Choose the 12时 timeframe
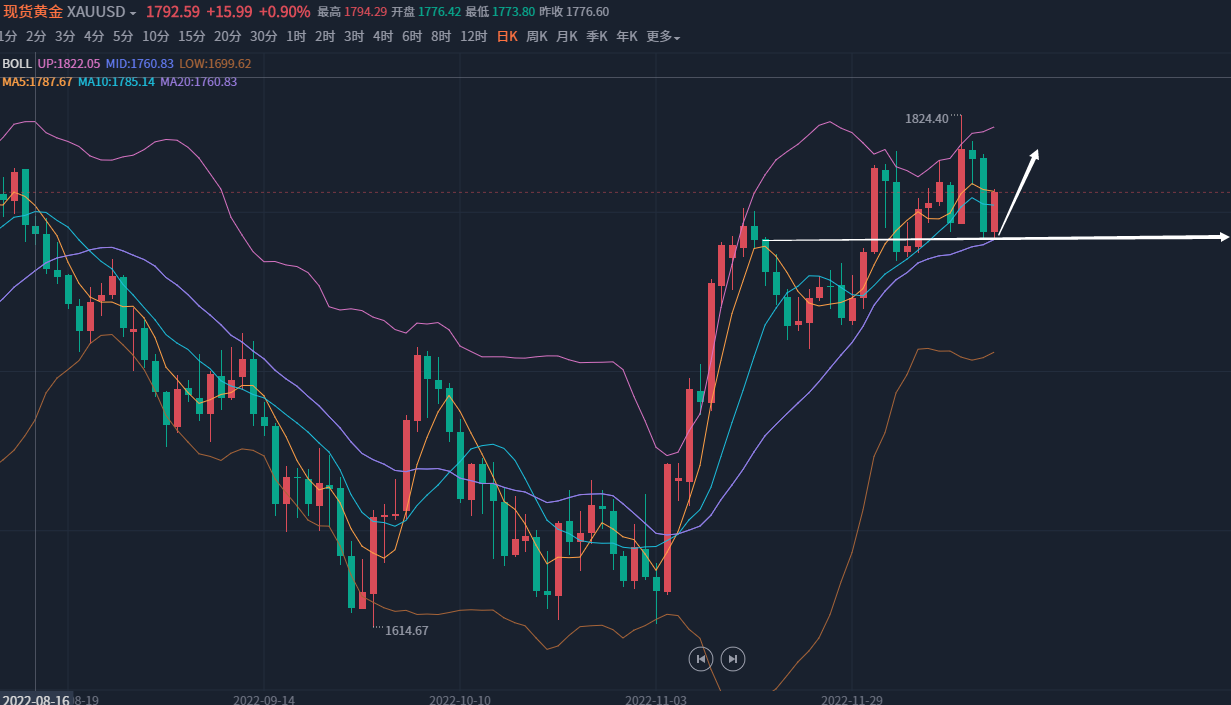 (x=474, y=37)
